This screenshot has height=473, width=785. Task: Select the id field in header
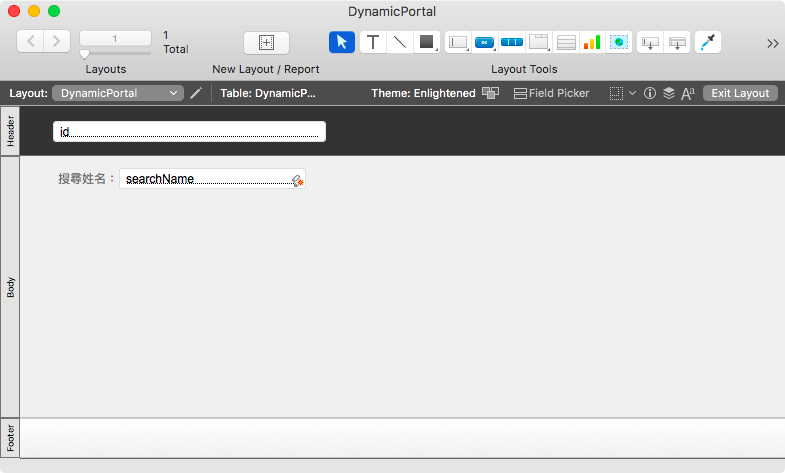(189, 132)
